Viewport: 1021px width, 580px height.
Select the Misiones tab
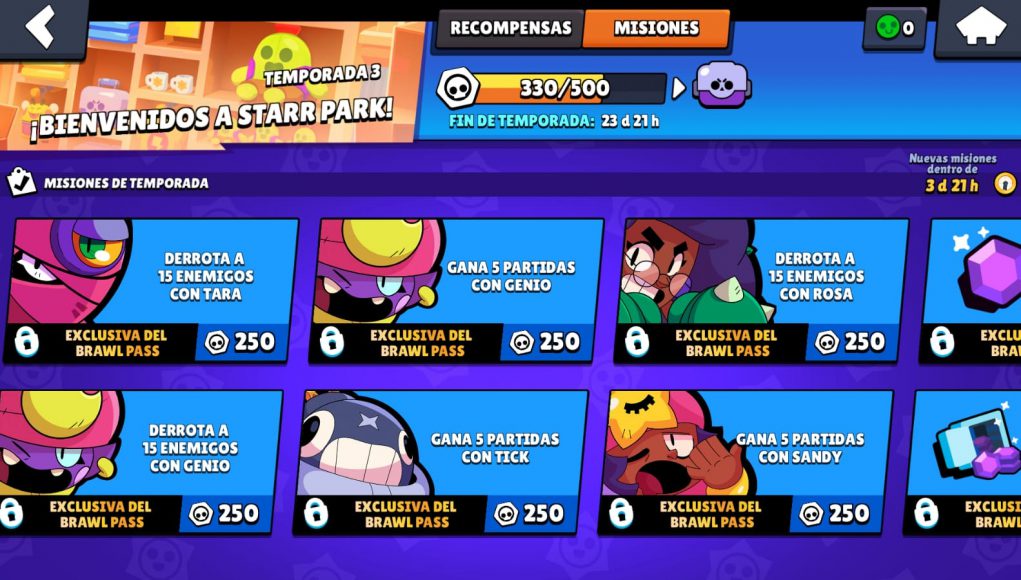tap(656, 28)
